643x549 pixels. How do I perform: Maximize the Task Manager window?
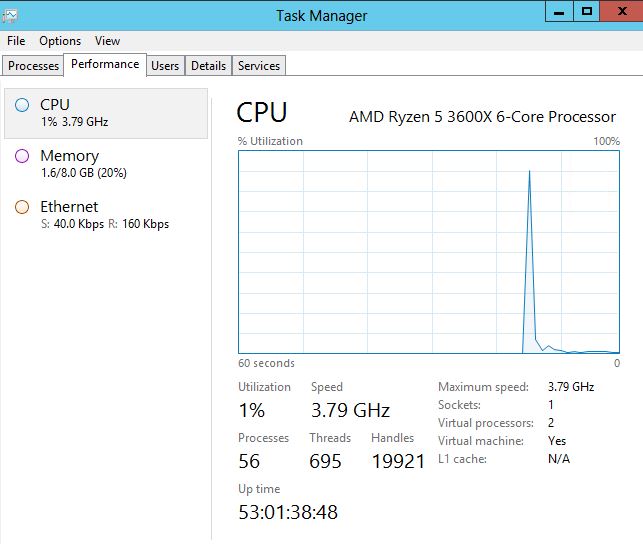point(586,11)
